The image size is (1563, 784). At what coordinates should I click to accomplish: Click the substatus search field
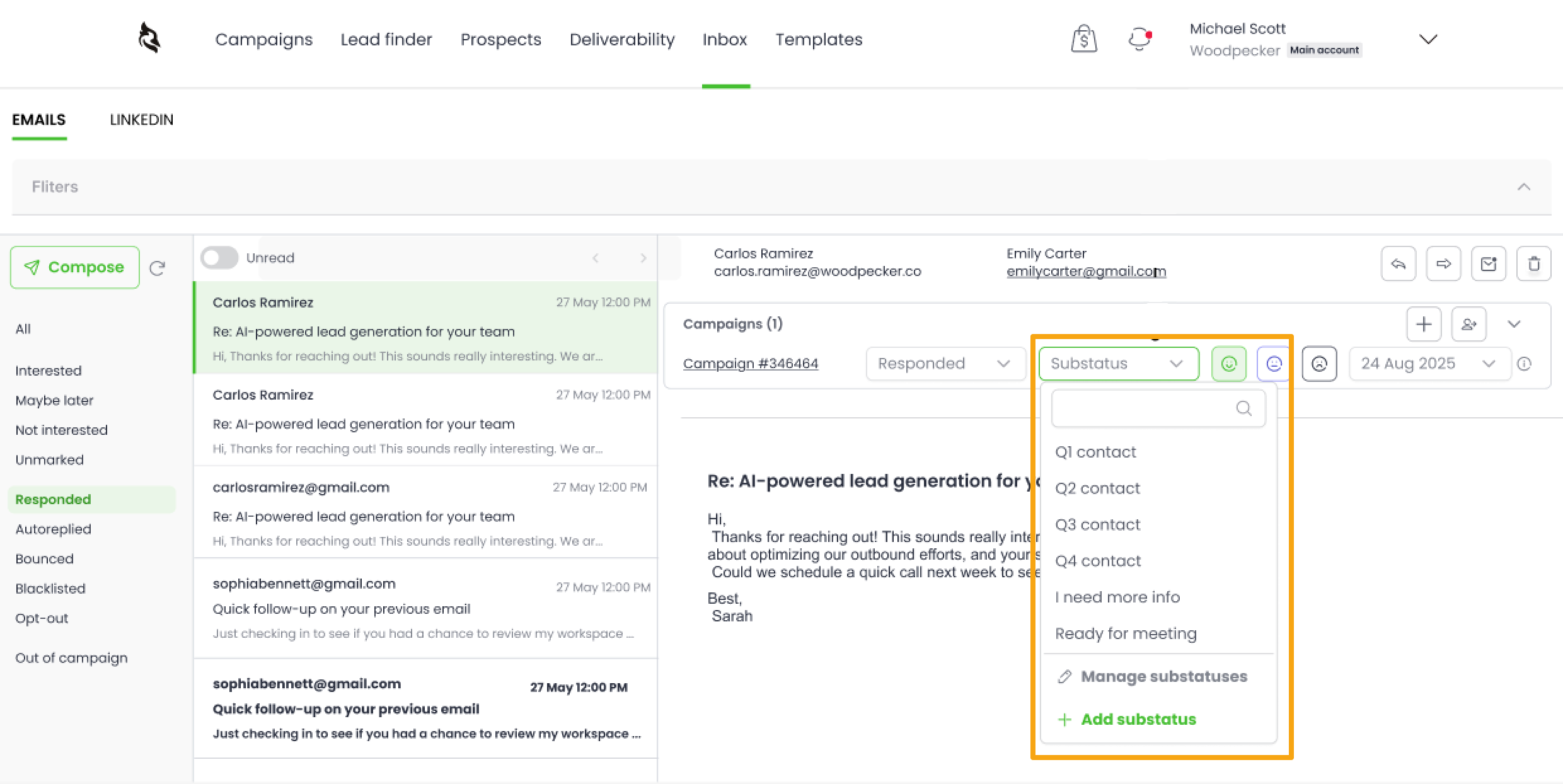[1147, 408]
